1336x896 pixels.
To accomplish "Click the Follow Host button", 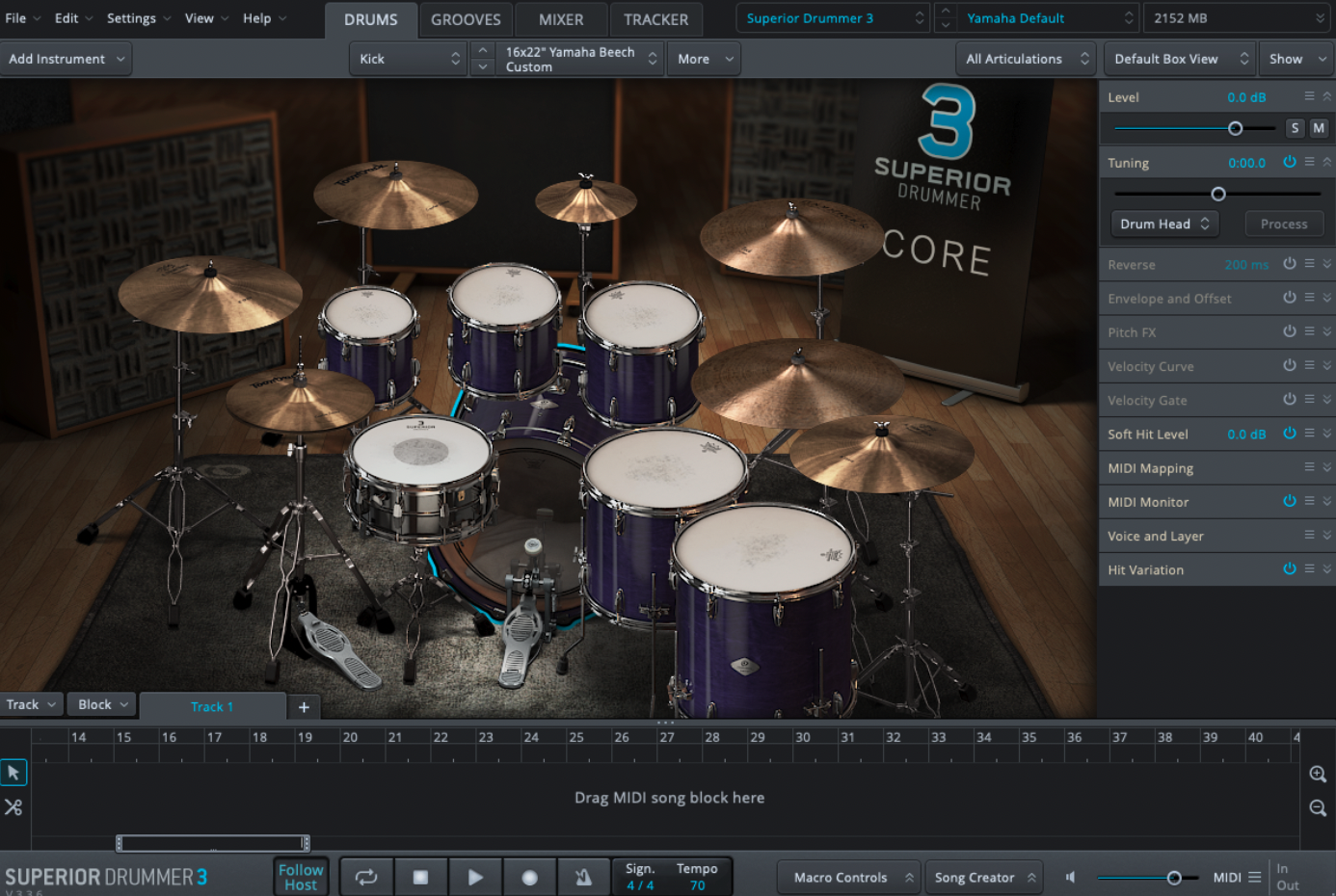I will tap(301, 877).
